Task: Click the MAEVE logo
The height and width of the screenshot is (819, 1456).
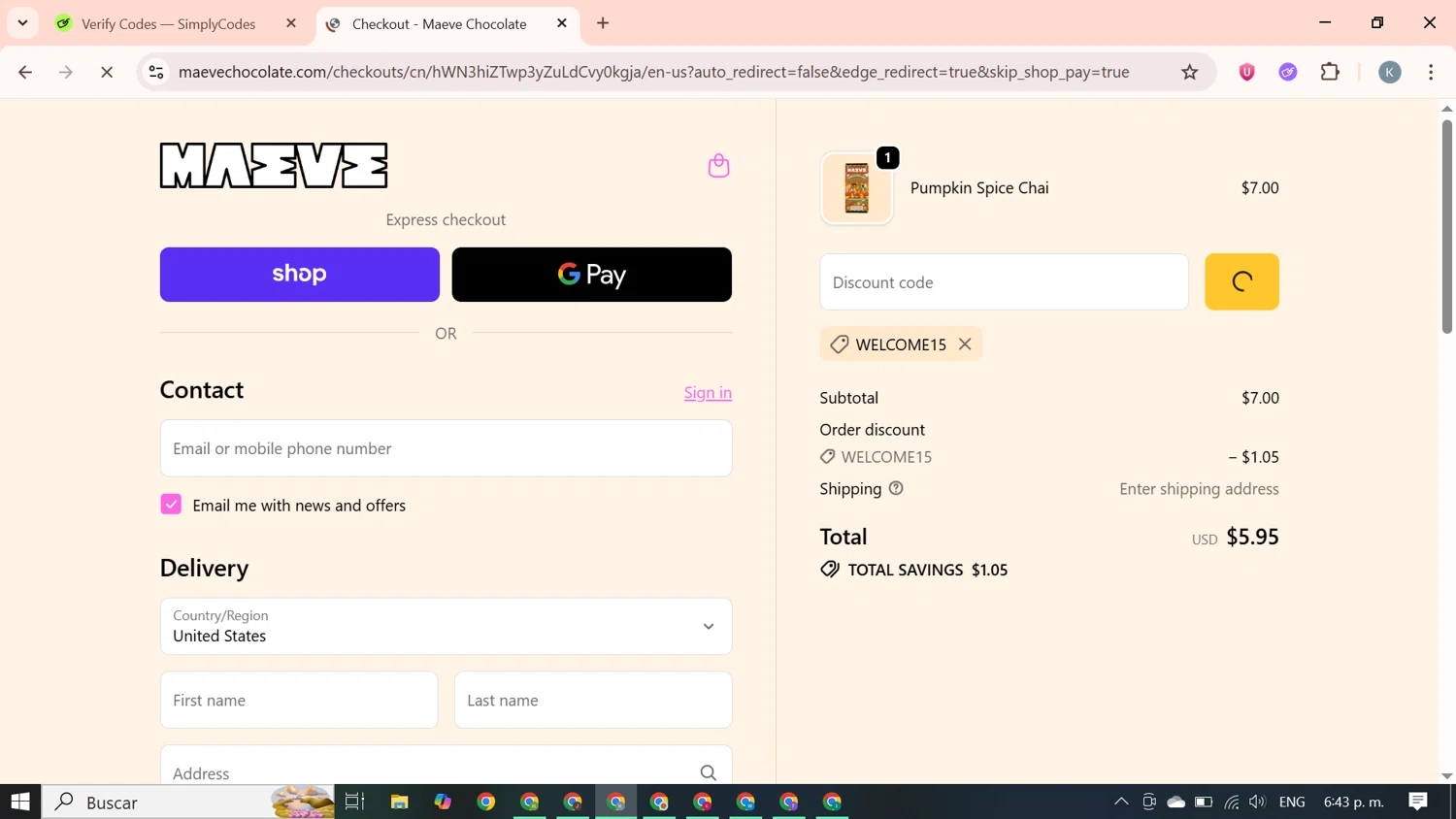Action: pos(274,166)
